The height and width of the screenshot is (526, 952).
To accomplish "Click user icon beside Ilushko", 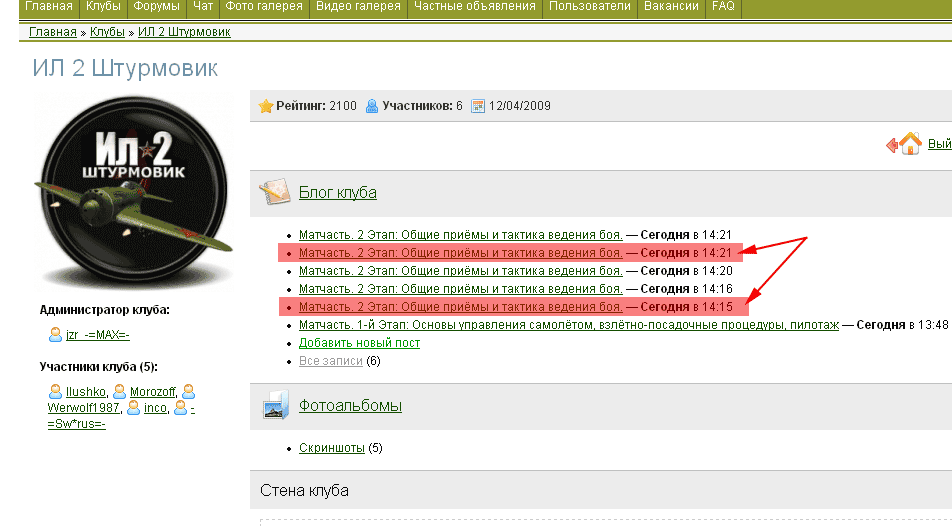I will [55, 392].
